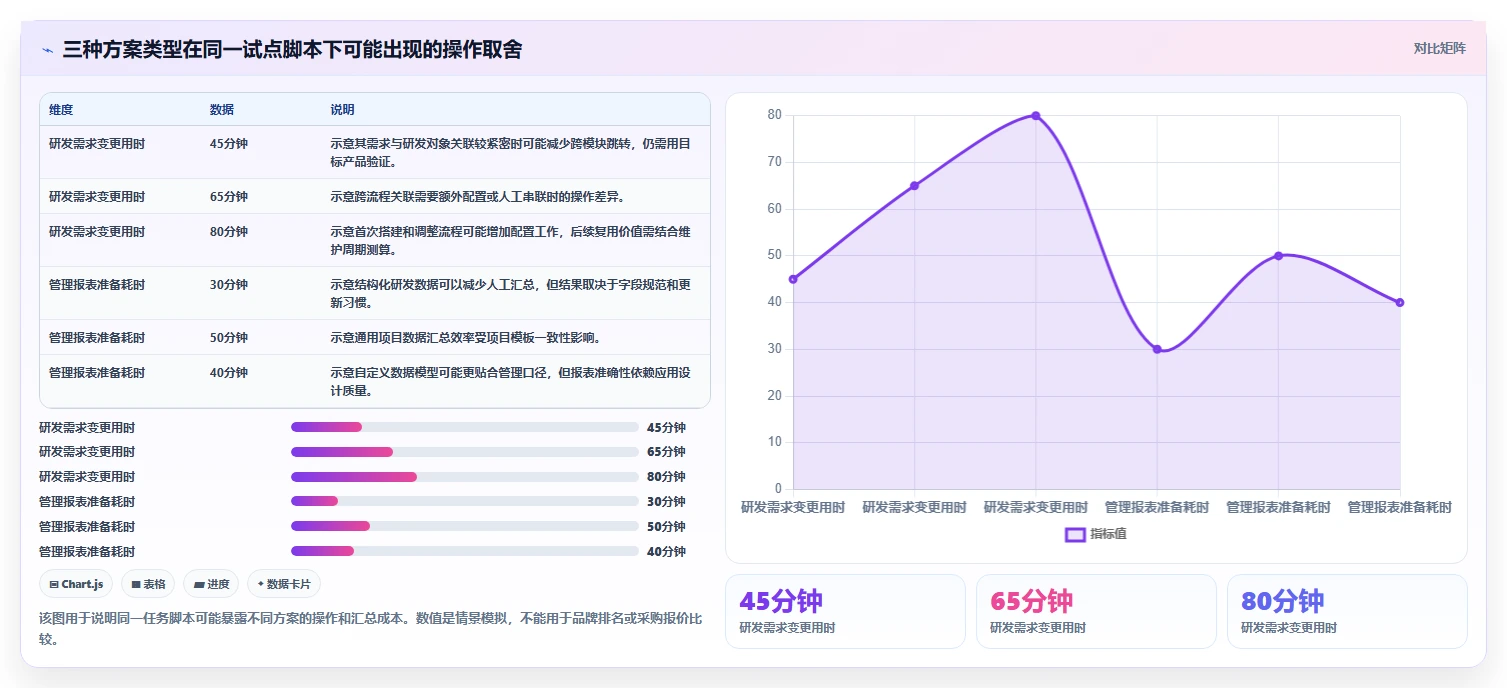Click the 说明 column header
Image resolution: width=1507 pixels, height=688 pixels.
[342, 110]
